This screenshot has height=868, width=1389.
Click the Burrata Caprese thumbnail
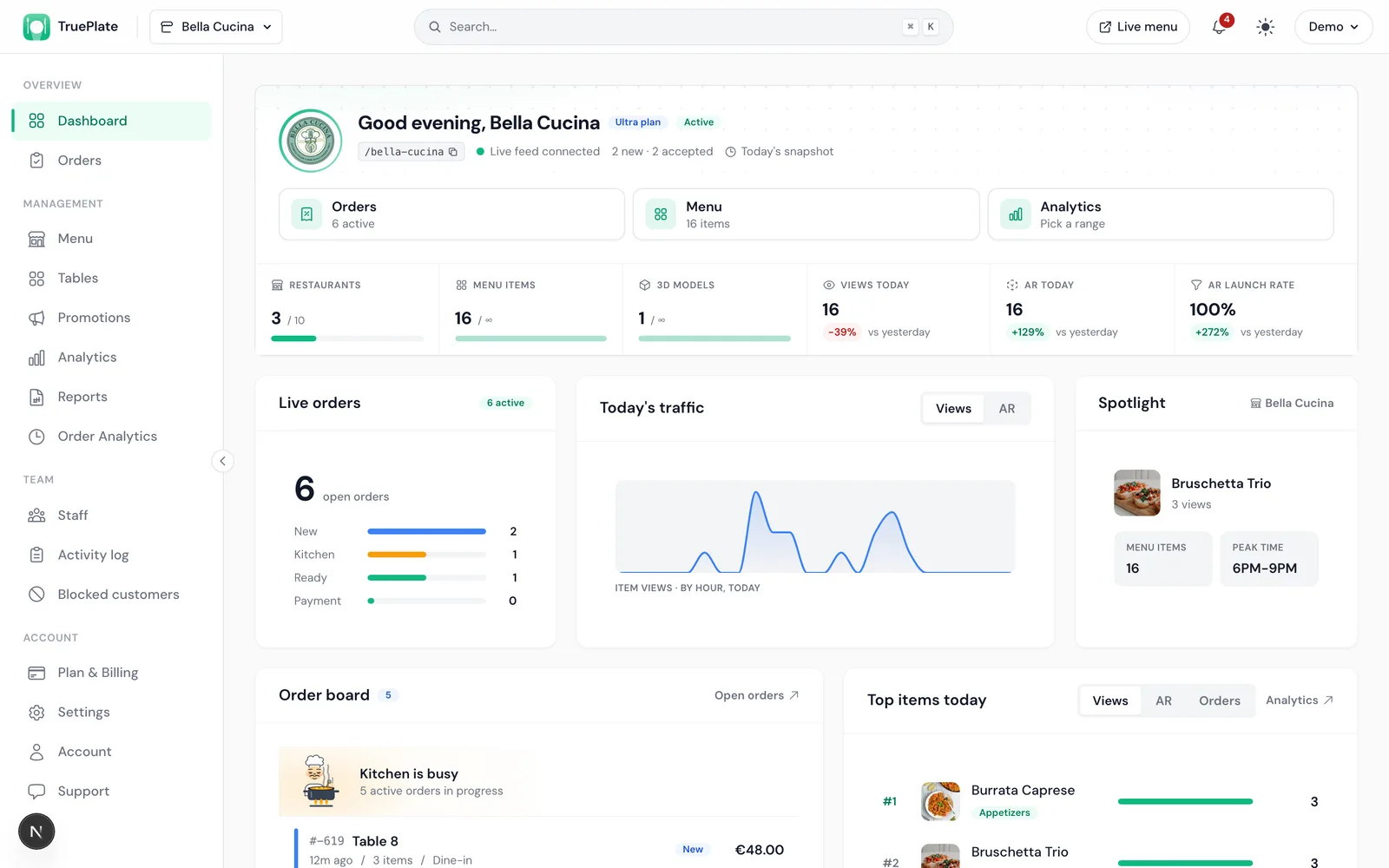(940, 801)
